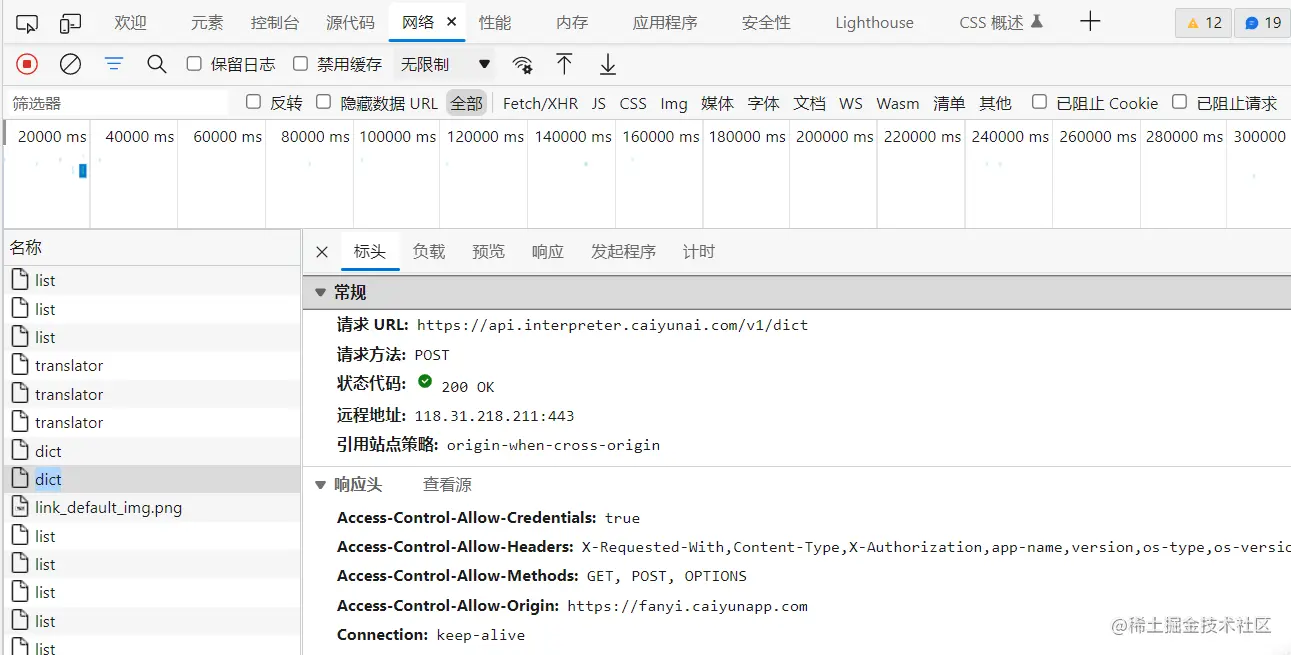Click the 名称 column header

click(151, 247)
